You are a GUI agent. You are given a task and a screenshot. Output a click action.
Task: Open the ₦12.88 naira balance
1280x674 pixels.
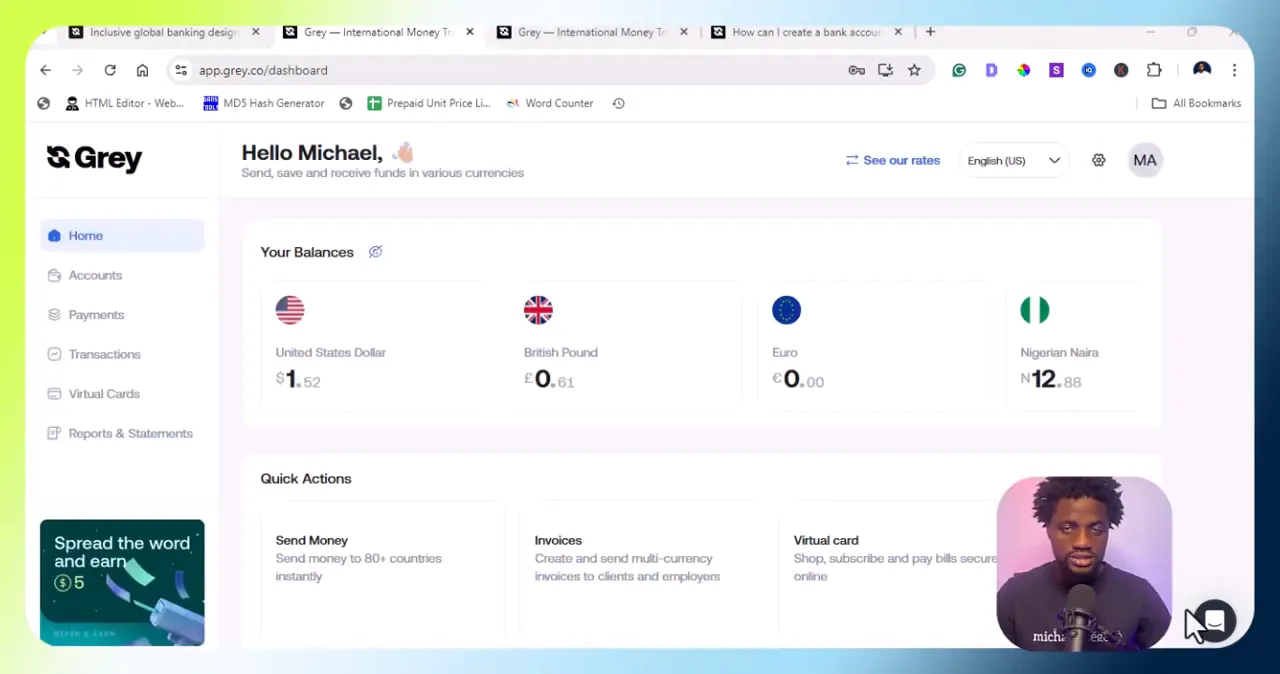point(1051,380)
